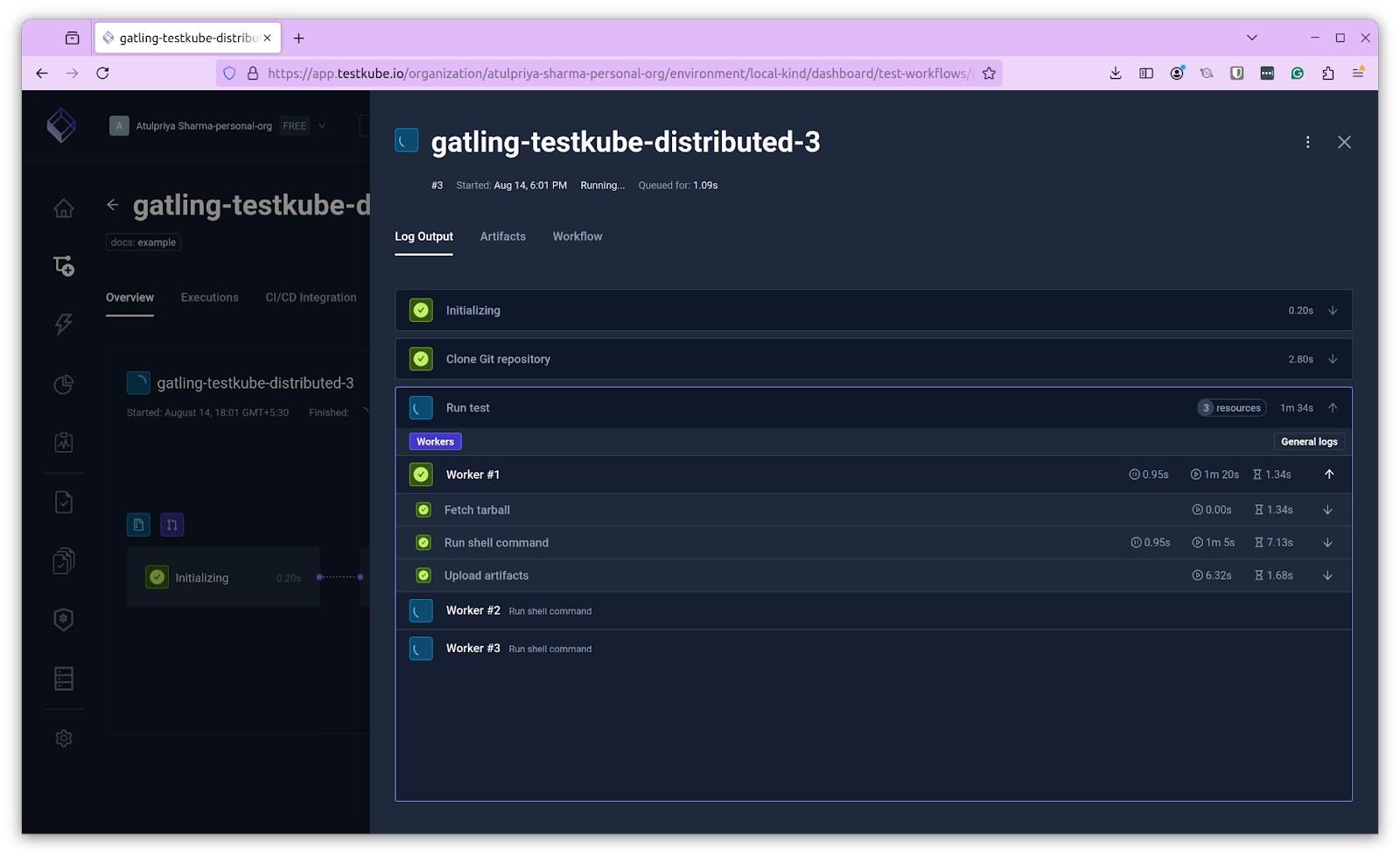Click the site padlock security icon
This screenshot has width=1400, height=858.
(253, 74)
